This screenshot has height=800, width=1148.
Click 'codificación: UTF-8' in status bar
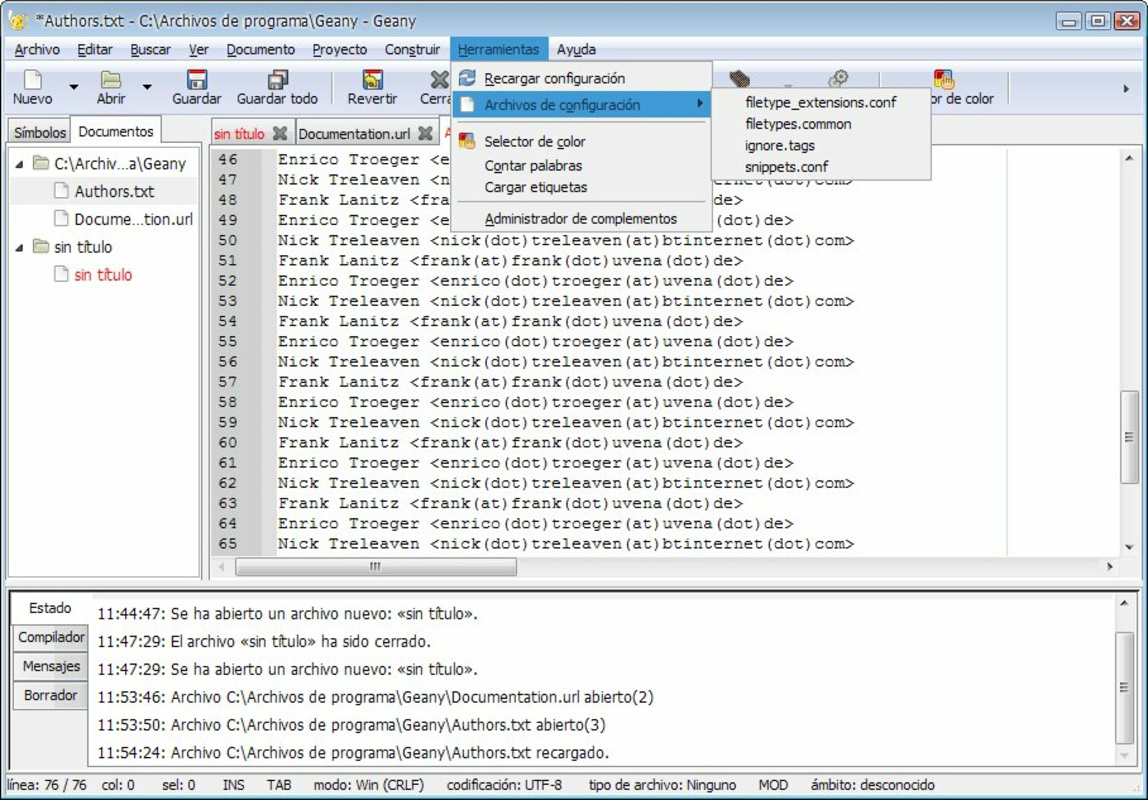(x=504, y=785)
